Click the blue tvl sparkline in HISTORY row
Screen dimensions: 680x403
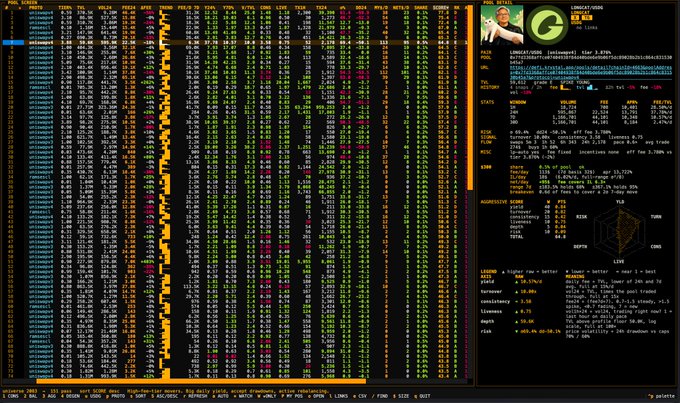pyautogui.click(x=592, y=87)
